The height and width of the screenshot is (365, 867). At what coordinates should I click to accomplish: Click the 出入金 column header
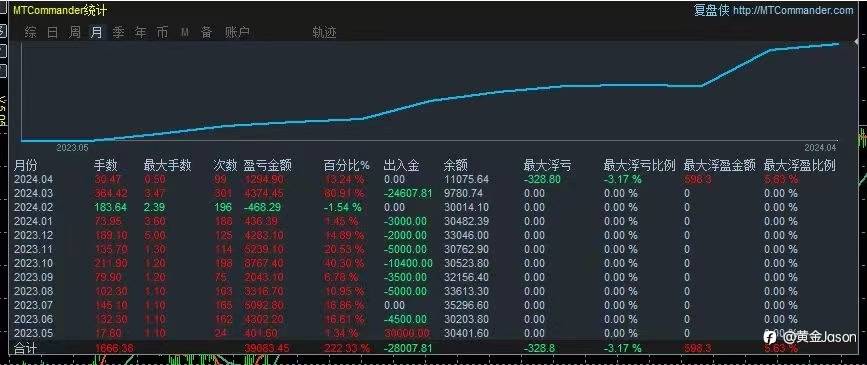pos(401,165)
